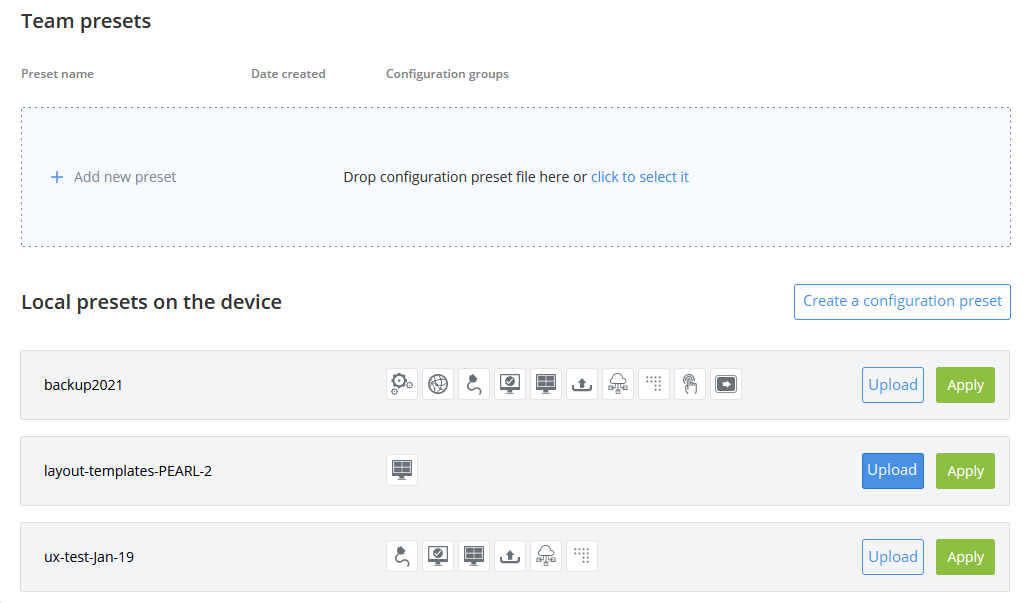Open the 'click to select it' file link
1030x603 pixels.
click(x=639, y=177)
